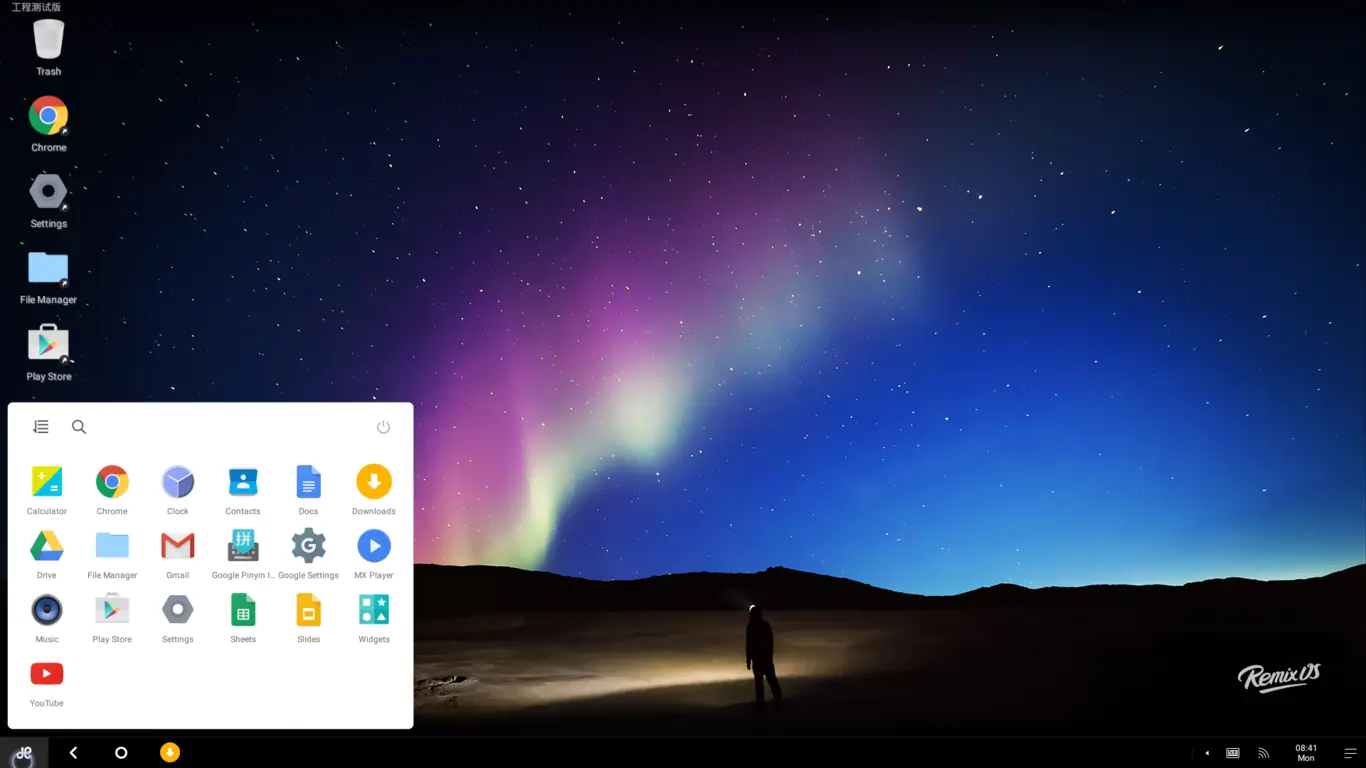Launch MX Player
This screenshot has width=1366, height=768.
click(374, 554)
